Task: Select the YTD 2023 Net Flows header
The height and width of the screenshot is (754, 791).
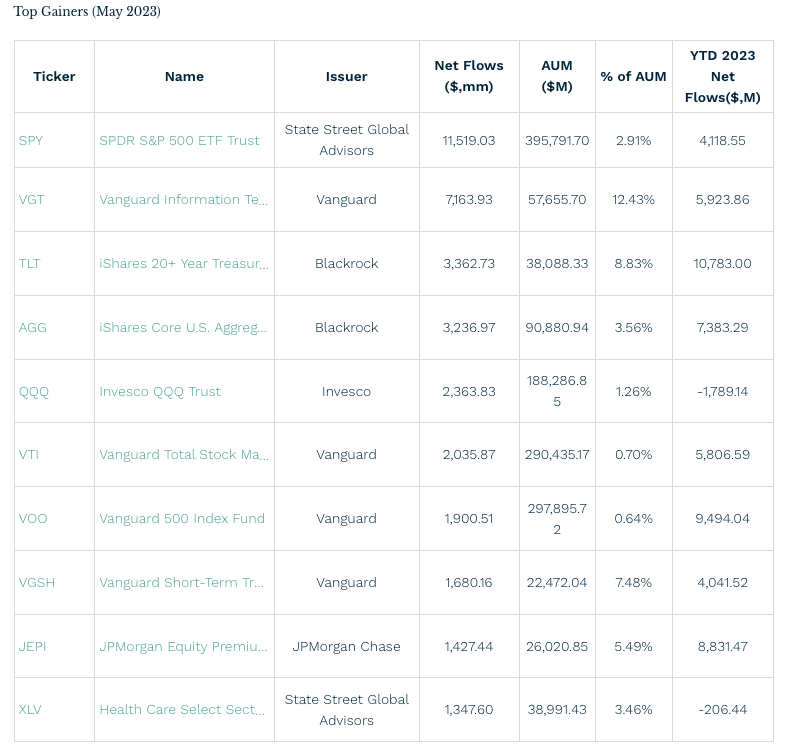Action: (723, 77)
